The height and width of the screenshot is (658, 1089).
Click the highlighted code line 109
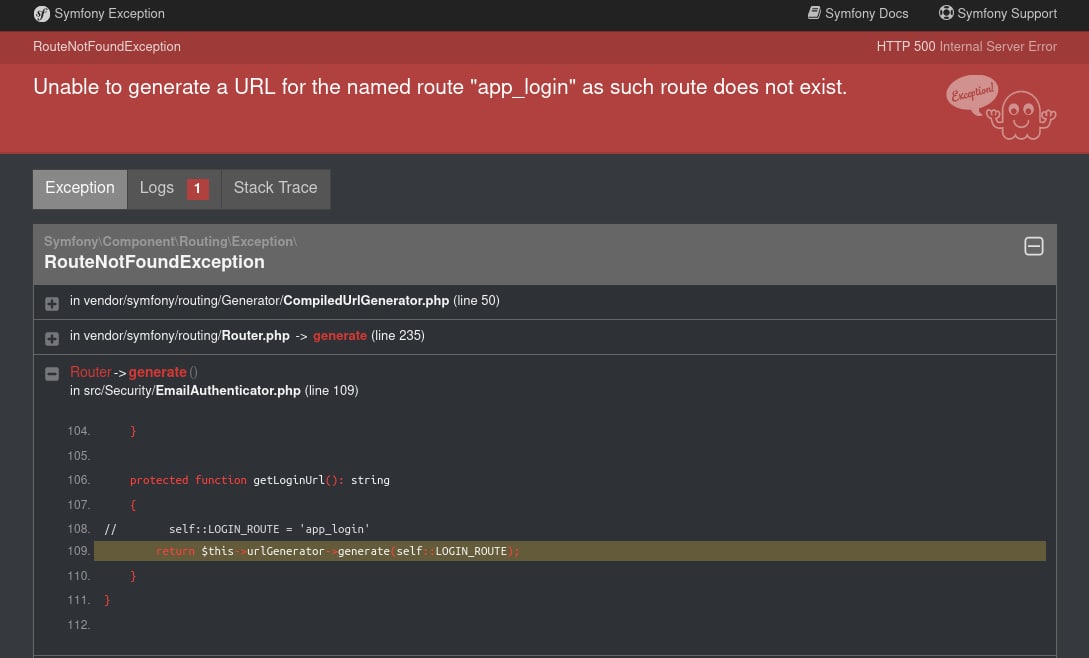tap(570, 551)
